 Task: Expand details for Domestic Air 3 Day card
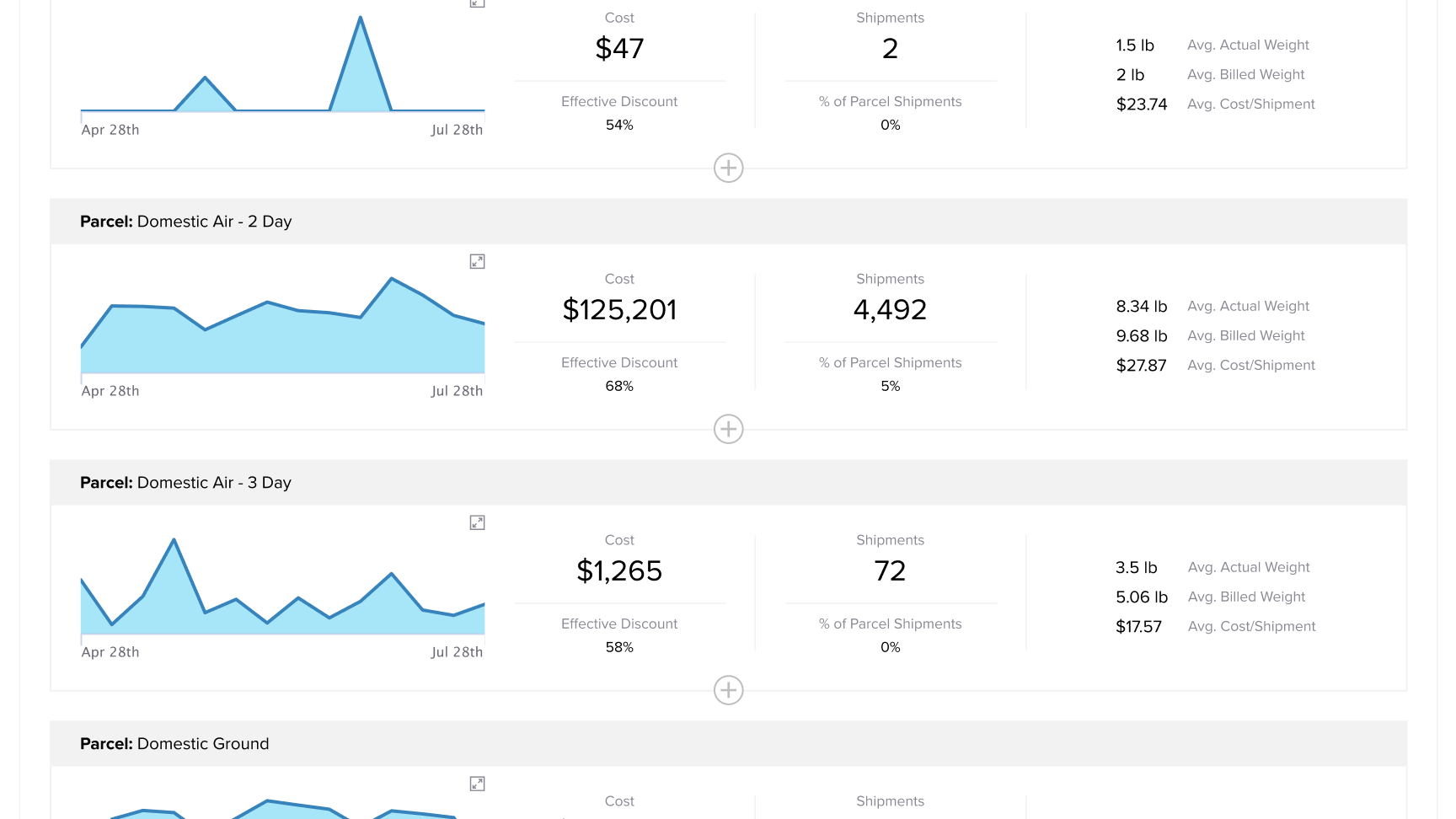pyautogui.click(x=729, y=690)
